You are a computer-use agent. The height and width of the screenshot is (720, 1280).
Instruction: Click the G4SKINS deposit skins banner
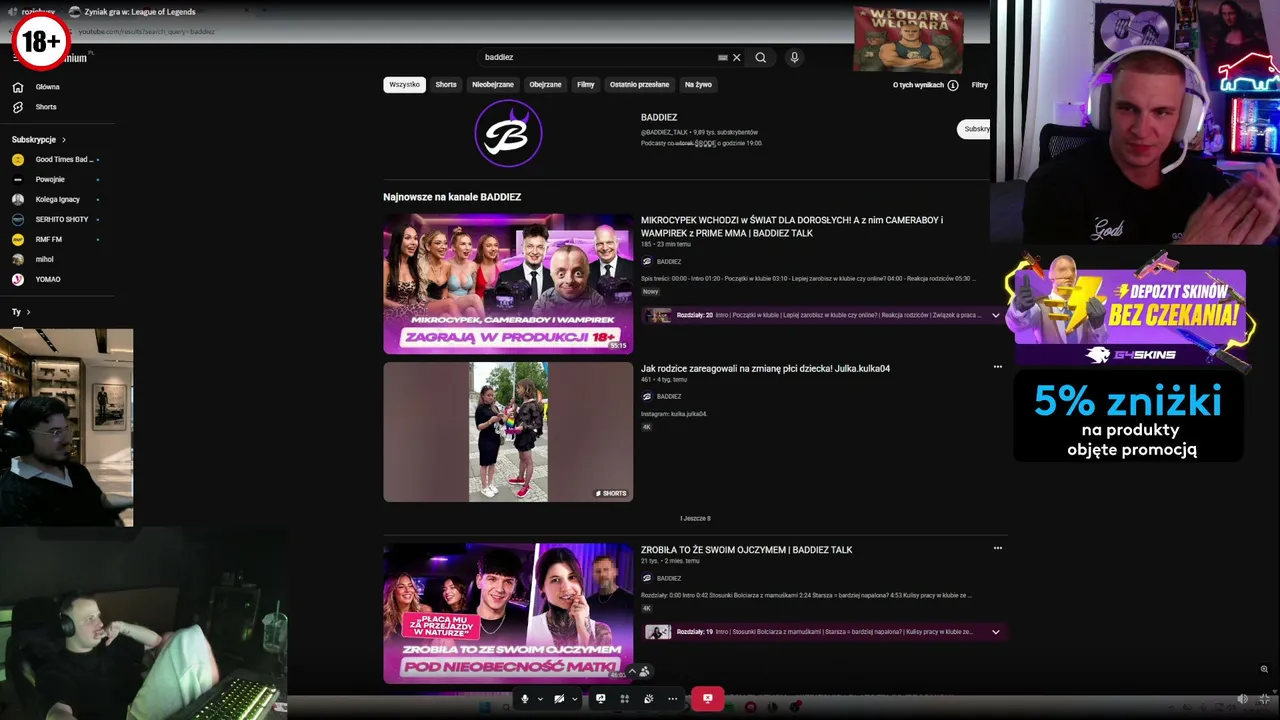[1130, 312]
